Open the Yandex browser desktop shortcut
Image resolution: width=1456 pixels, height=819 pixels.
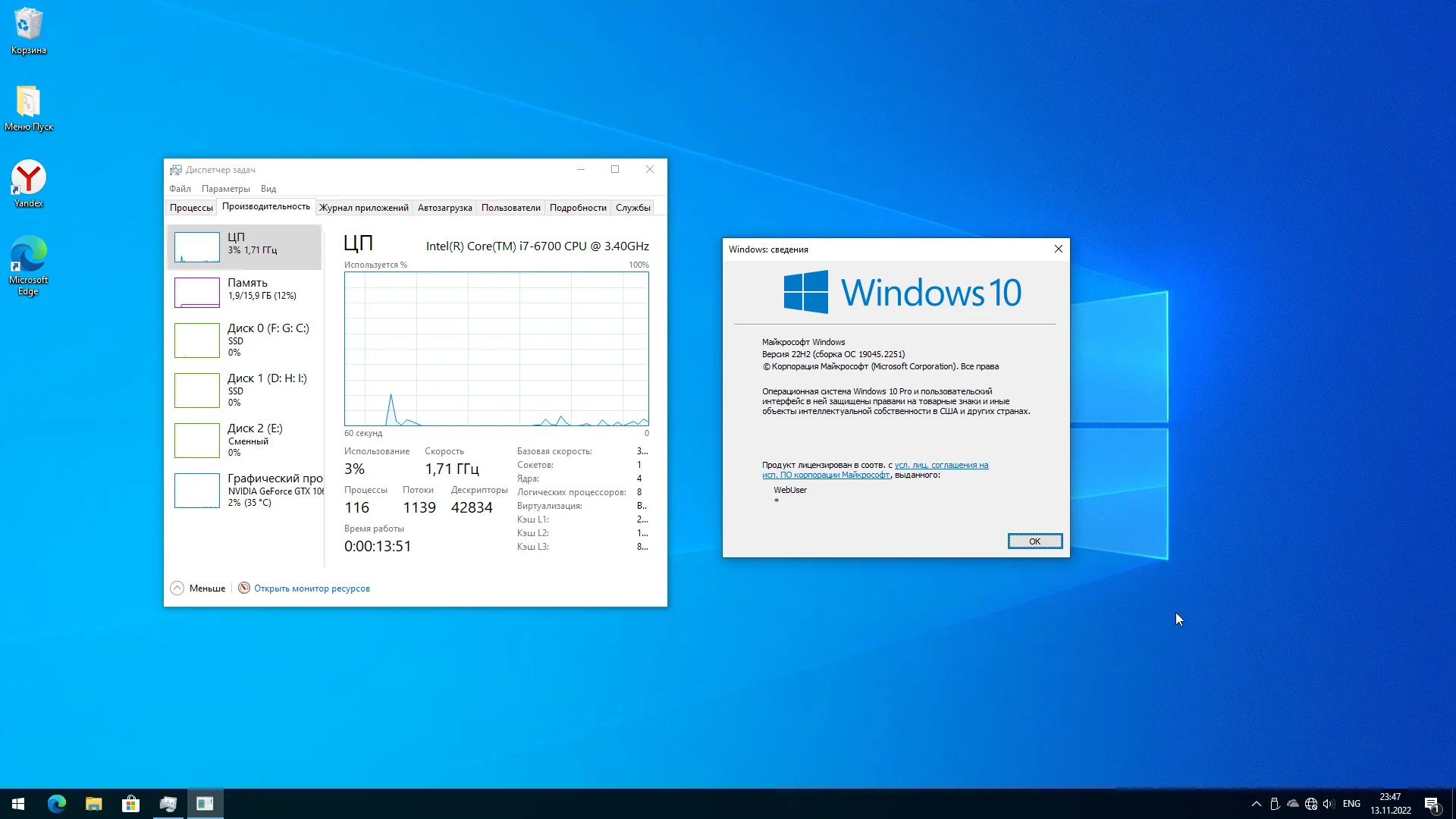point(29,182)
